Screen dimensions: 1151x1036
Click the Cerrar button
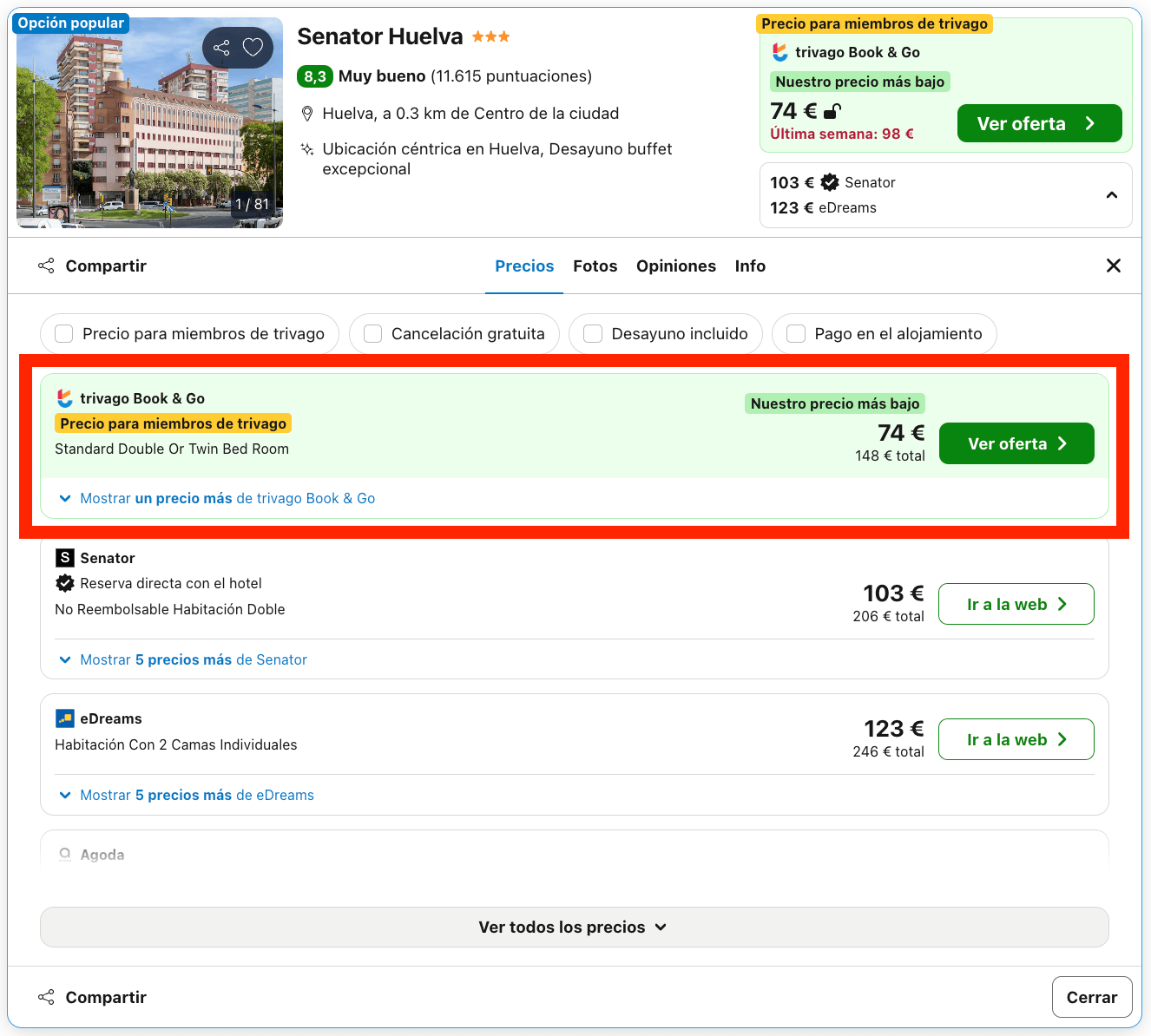pyautogui.click(x=1092, y=997)
